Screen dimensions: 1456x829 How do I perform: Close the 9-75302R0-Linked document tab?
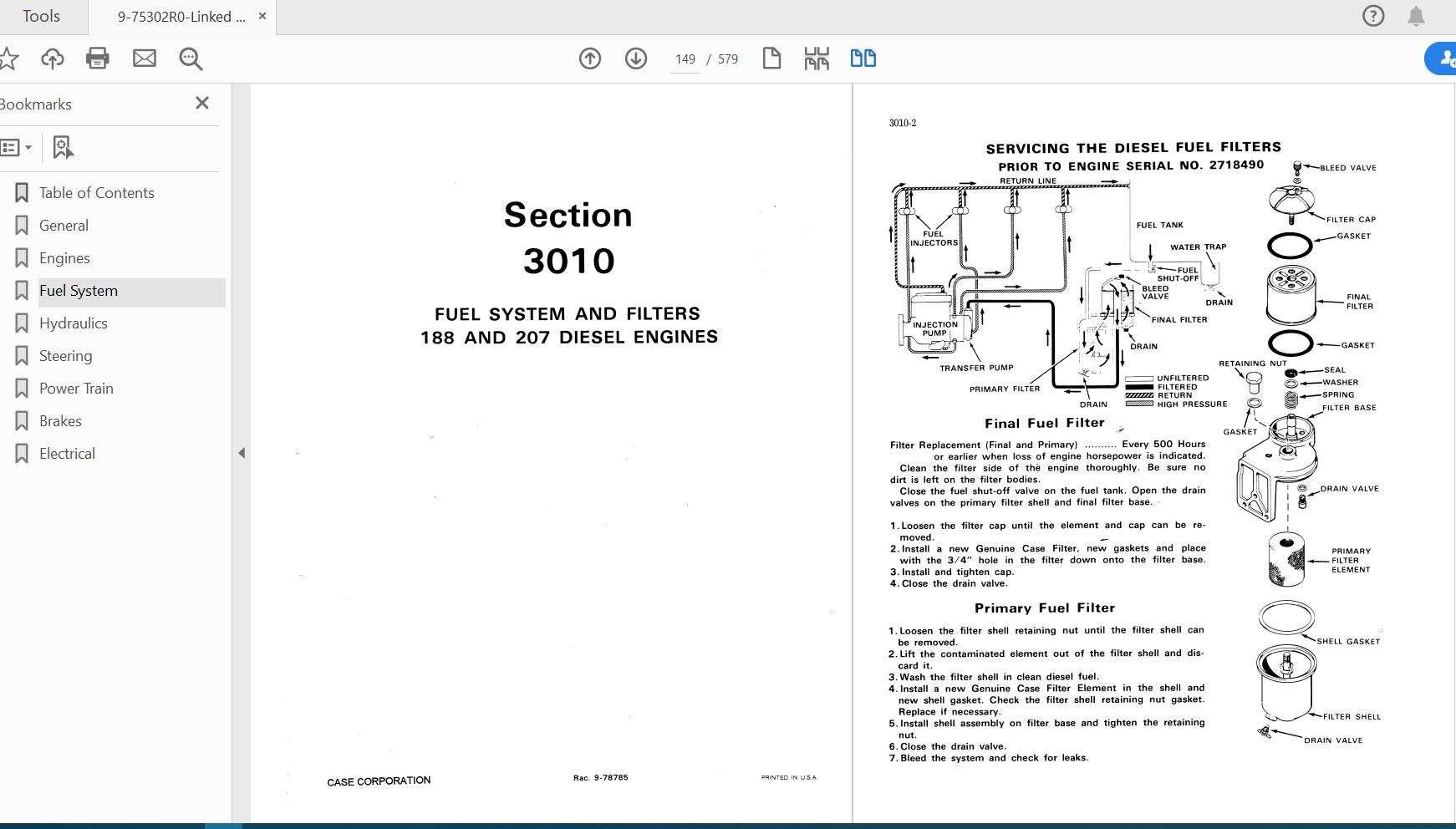[262, 17]
